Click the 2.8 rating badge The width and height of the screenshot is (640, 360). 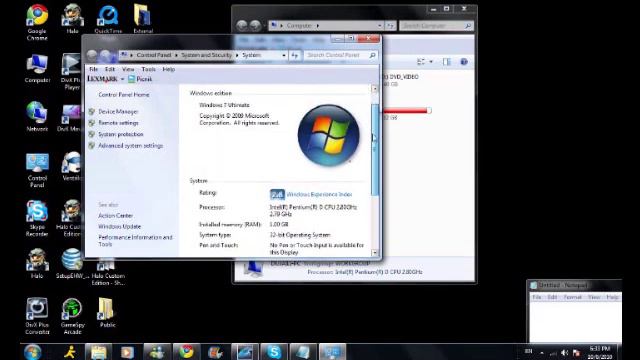pos(277,195)
